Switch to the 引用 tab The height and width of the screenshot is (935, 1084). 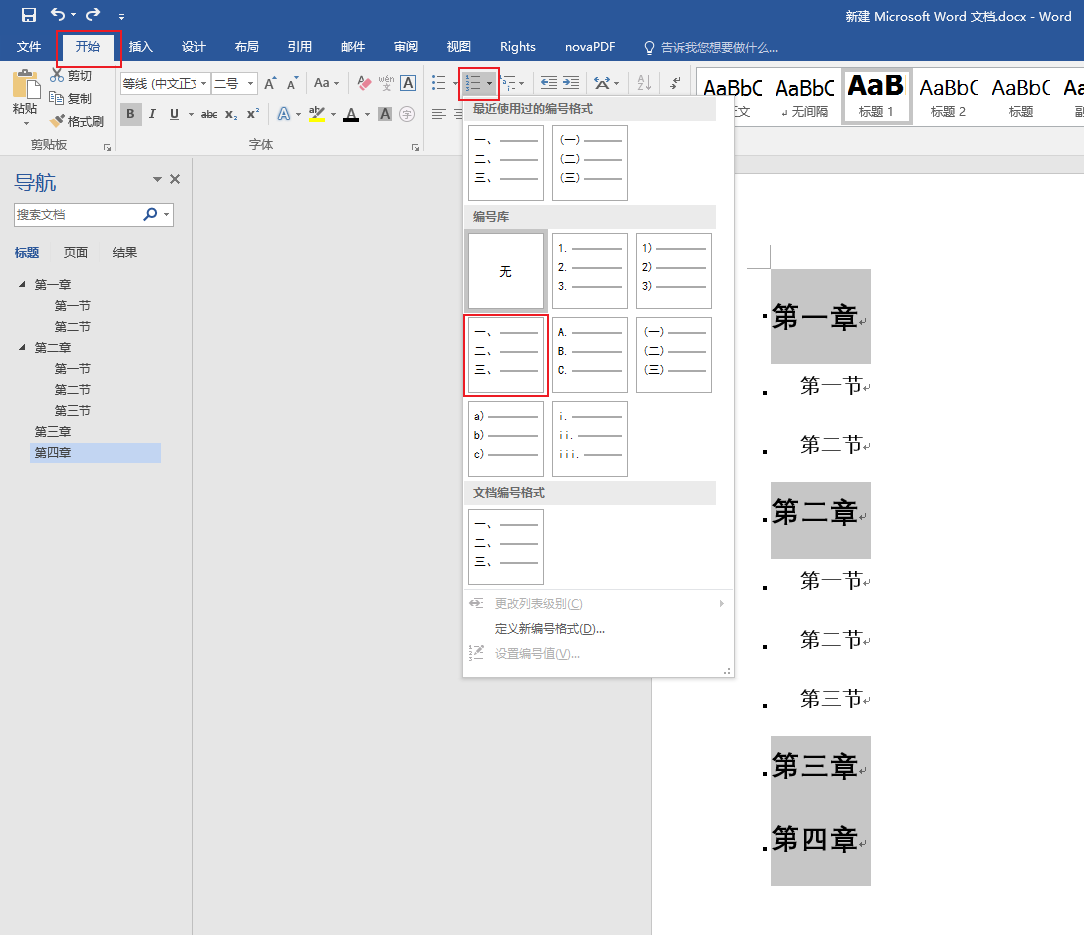point(300,47)
